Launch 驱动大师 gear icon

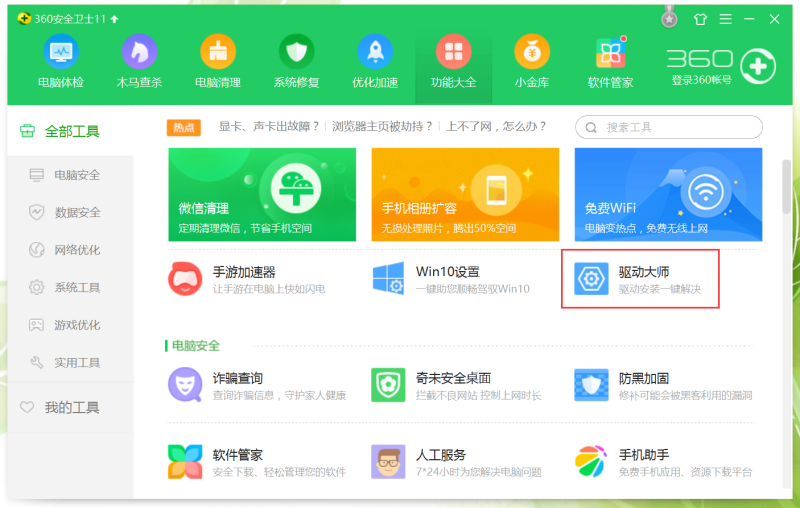pos(591,278)
